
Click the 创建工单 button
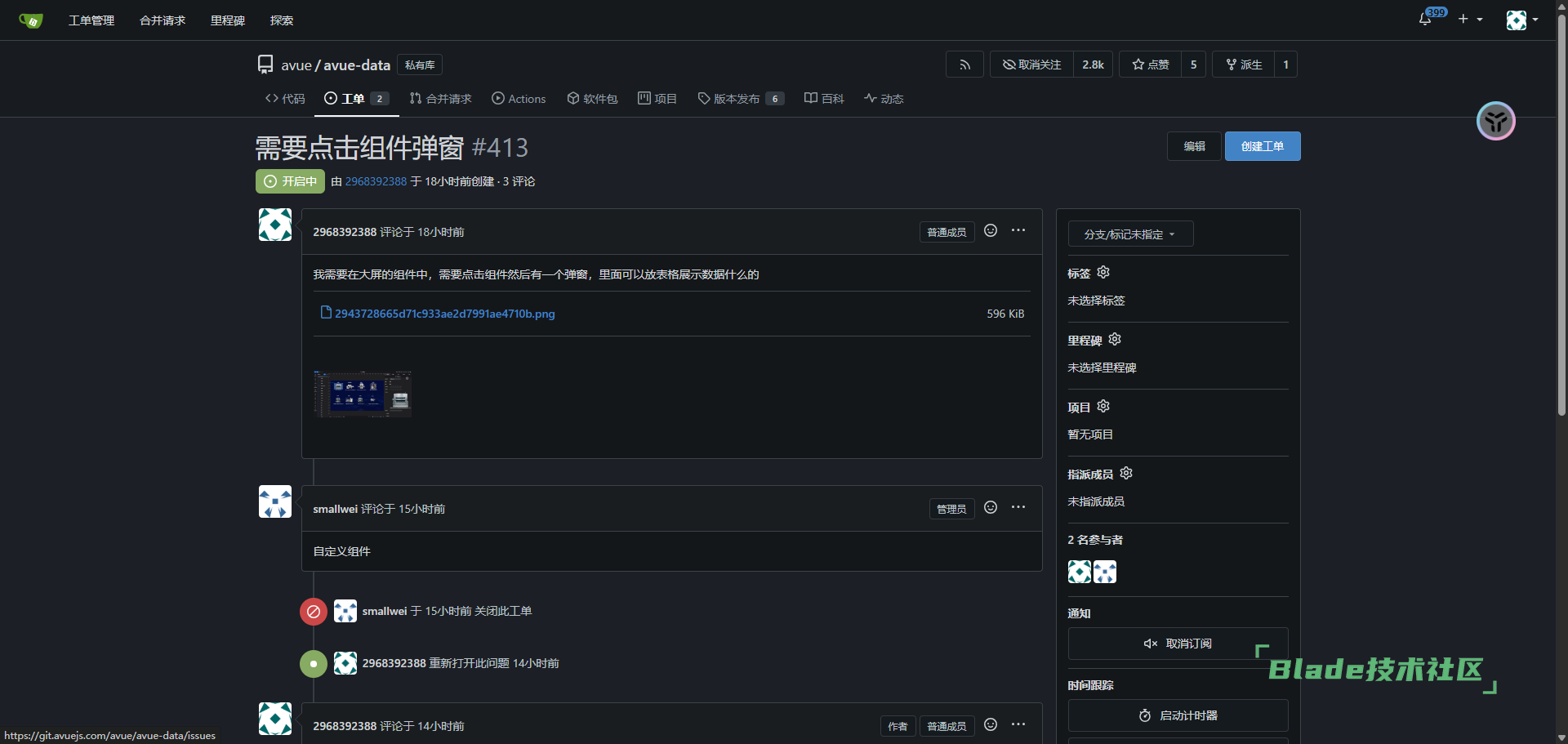[1263, 146]
